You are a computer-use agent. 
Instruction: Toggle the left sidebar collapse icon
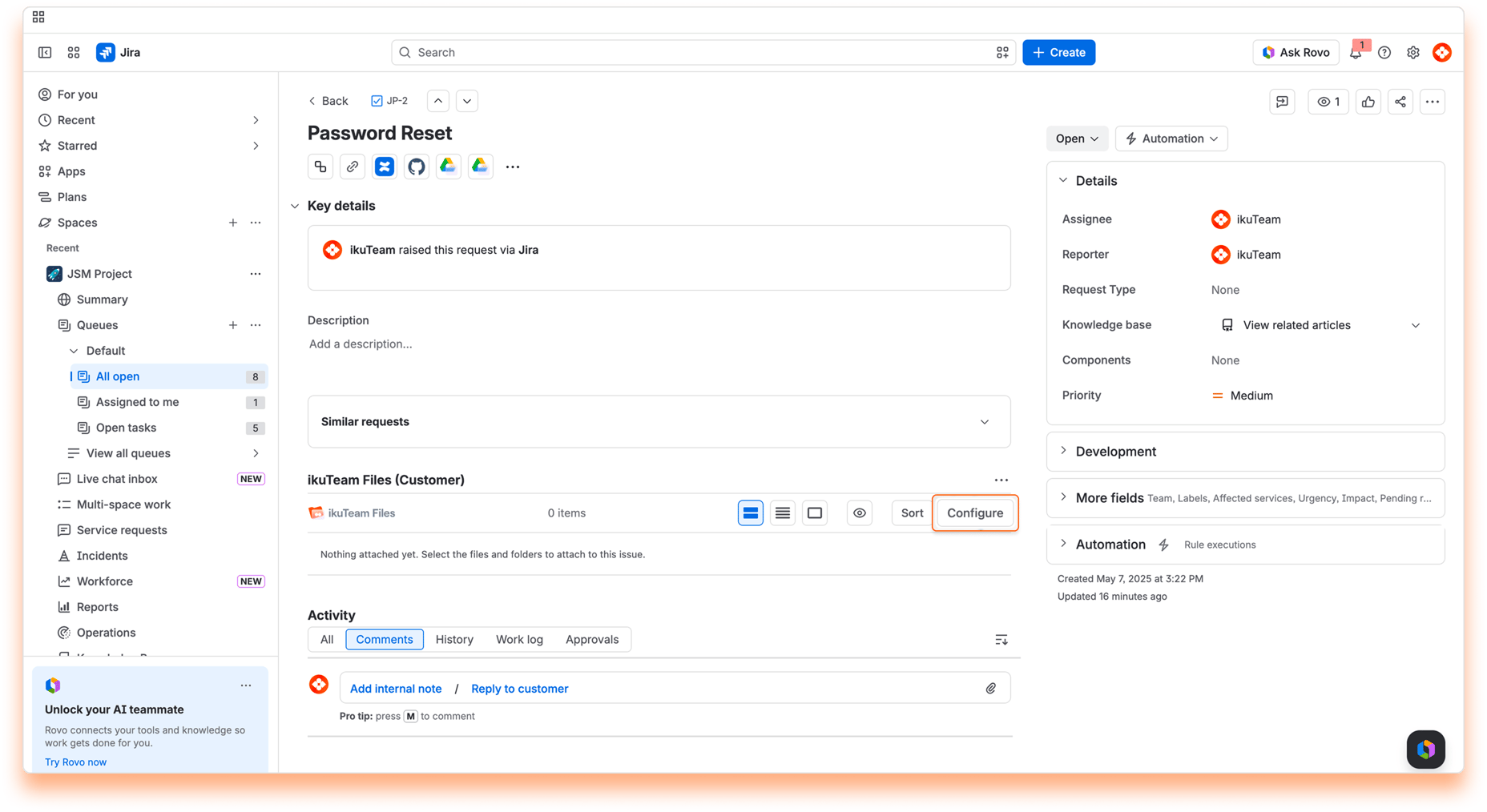[x=45, y=52]
